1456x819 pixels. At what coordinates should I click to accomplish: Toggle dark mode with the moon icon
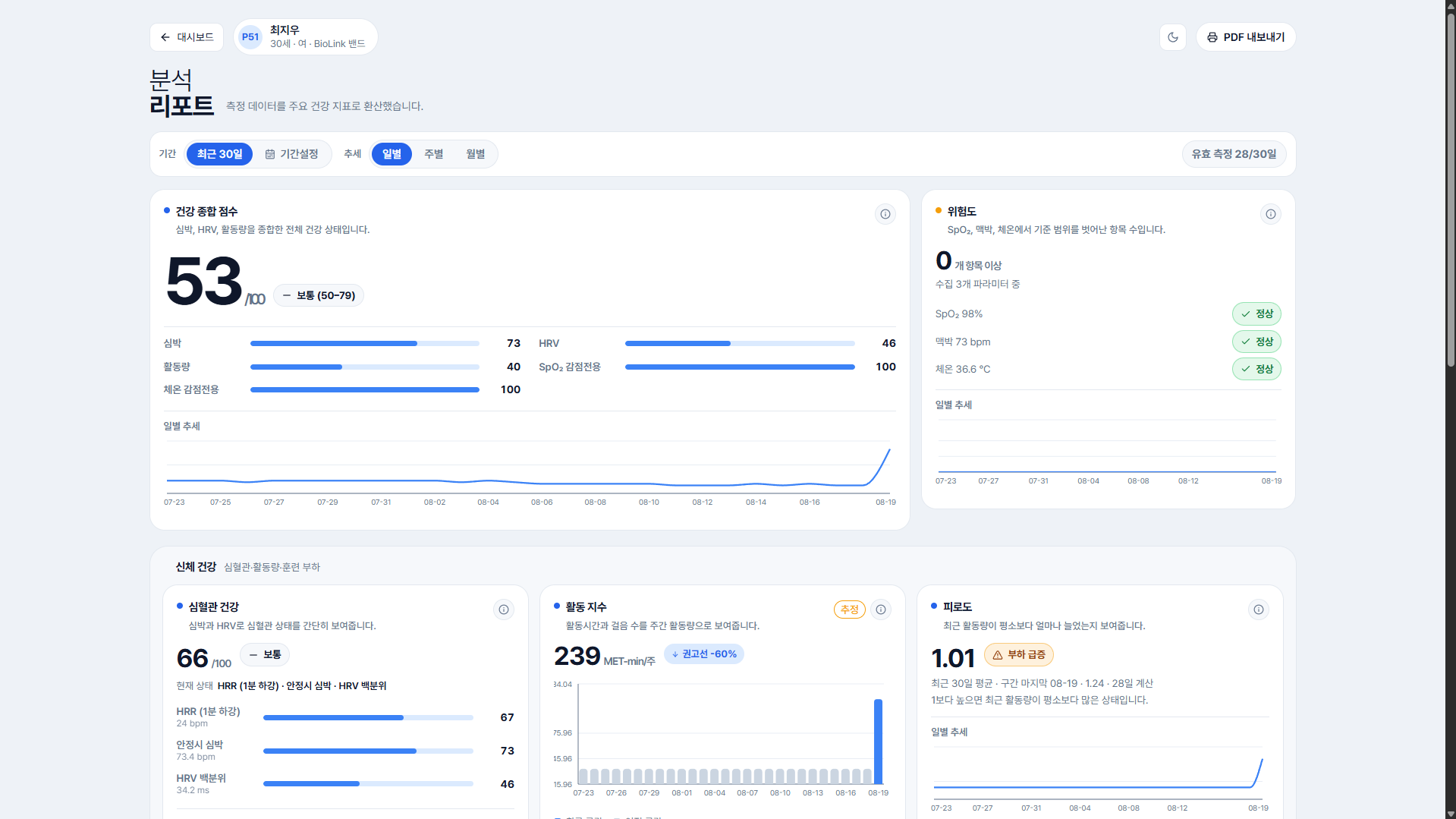coord(1172,37)
